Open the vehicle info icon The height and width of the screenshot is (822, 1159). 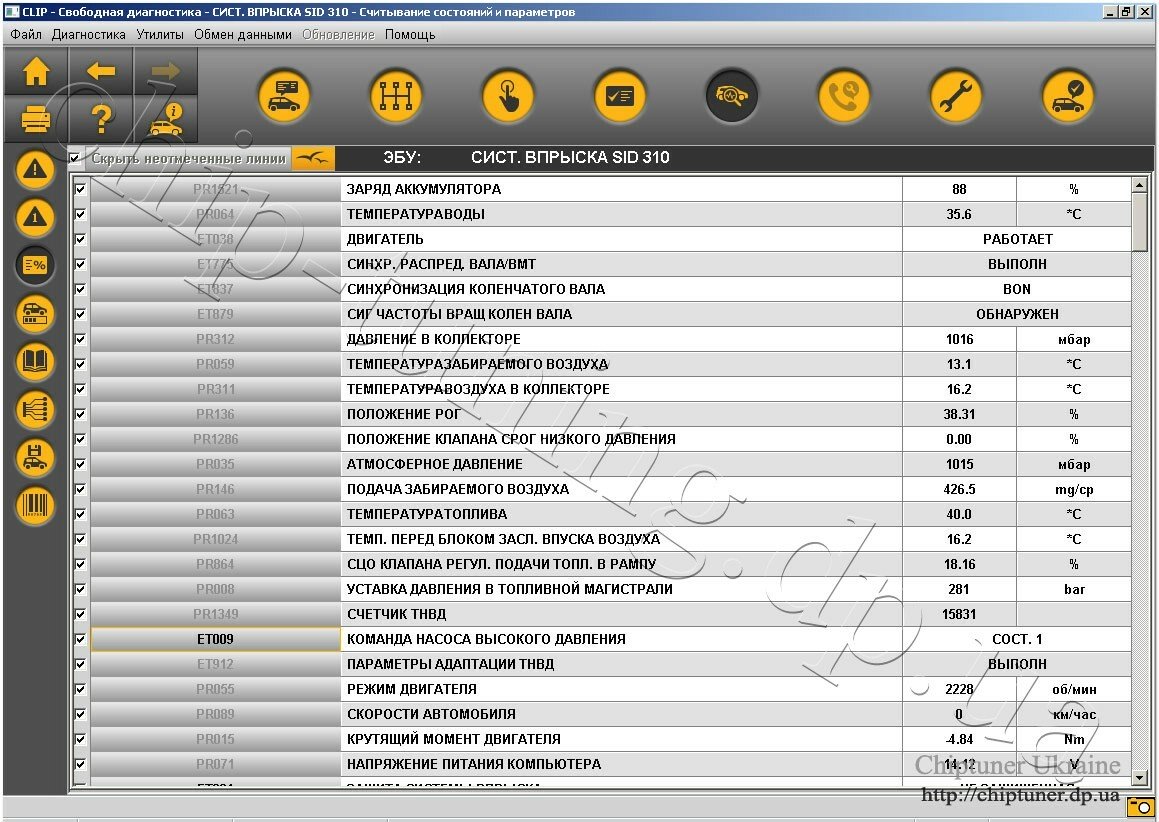(x=166, y=118)
